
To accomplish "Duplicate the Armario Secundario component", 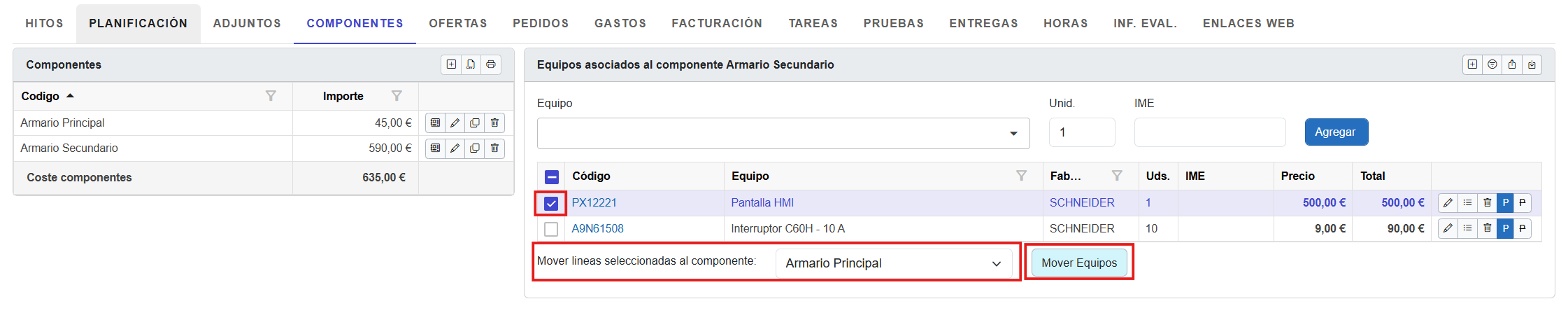I will point(475,148).
